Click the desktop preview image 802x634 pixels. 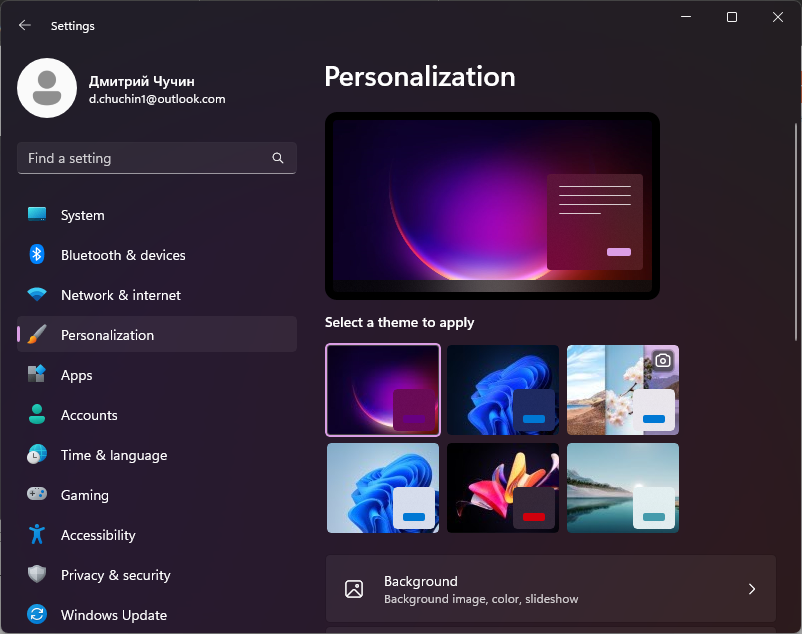click(492, 206)
